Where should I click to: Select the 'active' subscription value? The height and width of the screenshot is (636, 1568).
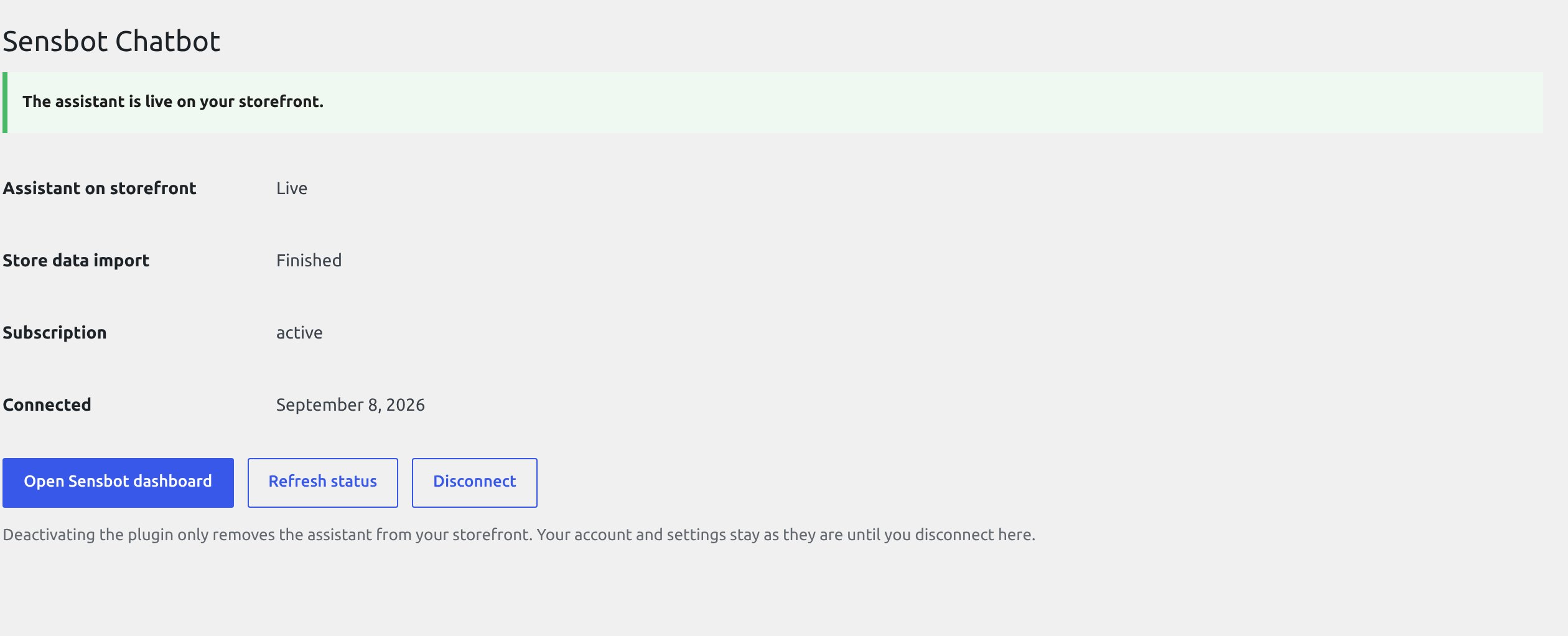[299, 333]
